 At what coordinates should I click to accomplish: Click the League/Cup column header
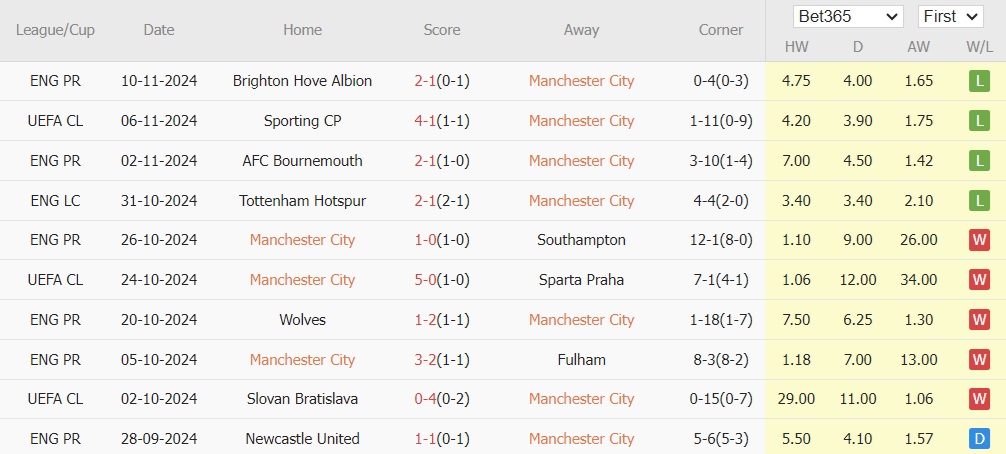[x=55, y=30]
